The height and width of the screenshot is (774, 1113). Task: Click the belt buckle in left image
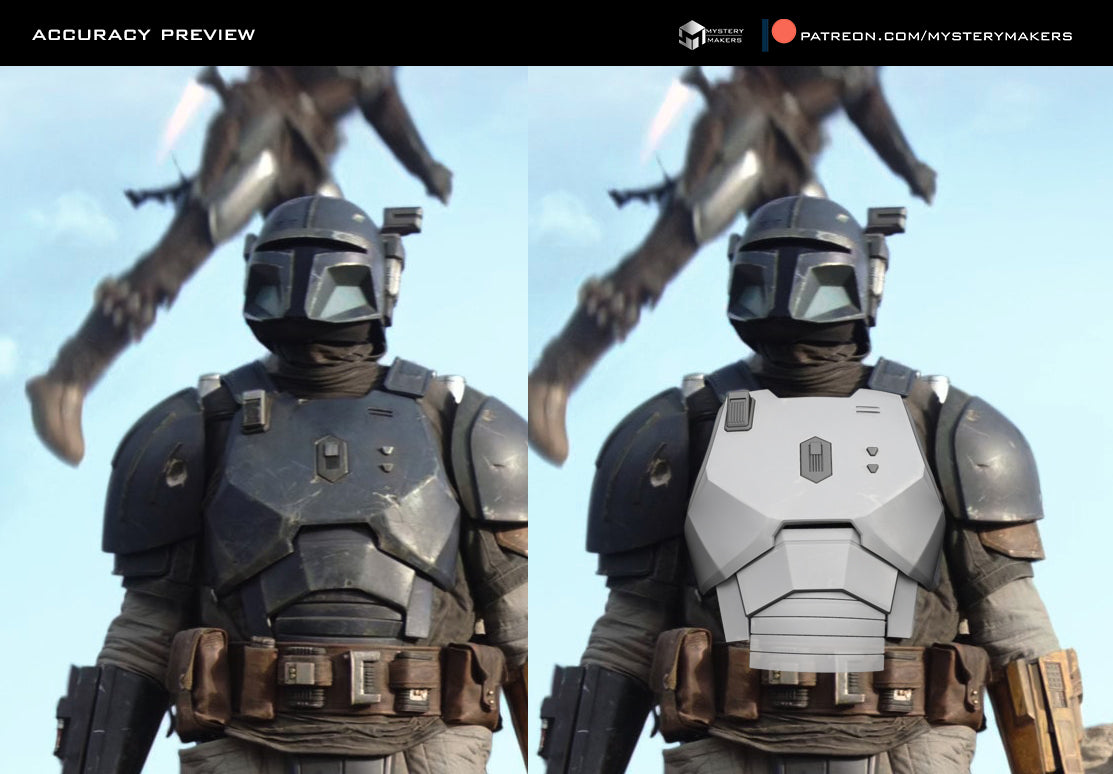pos(365,677)
